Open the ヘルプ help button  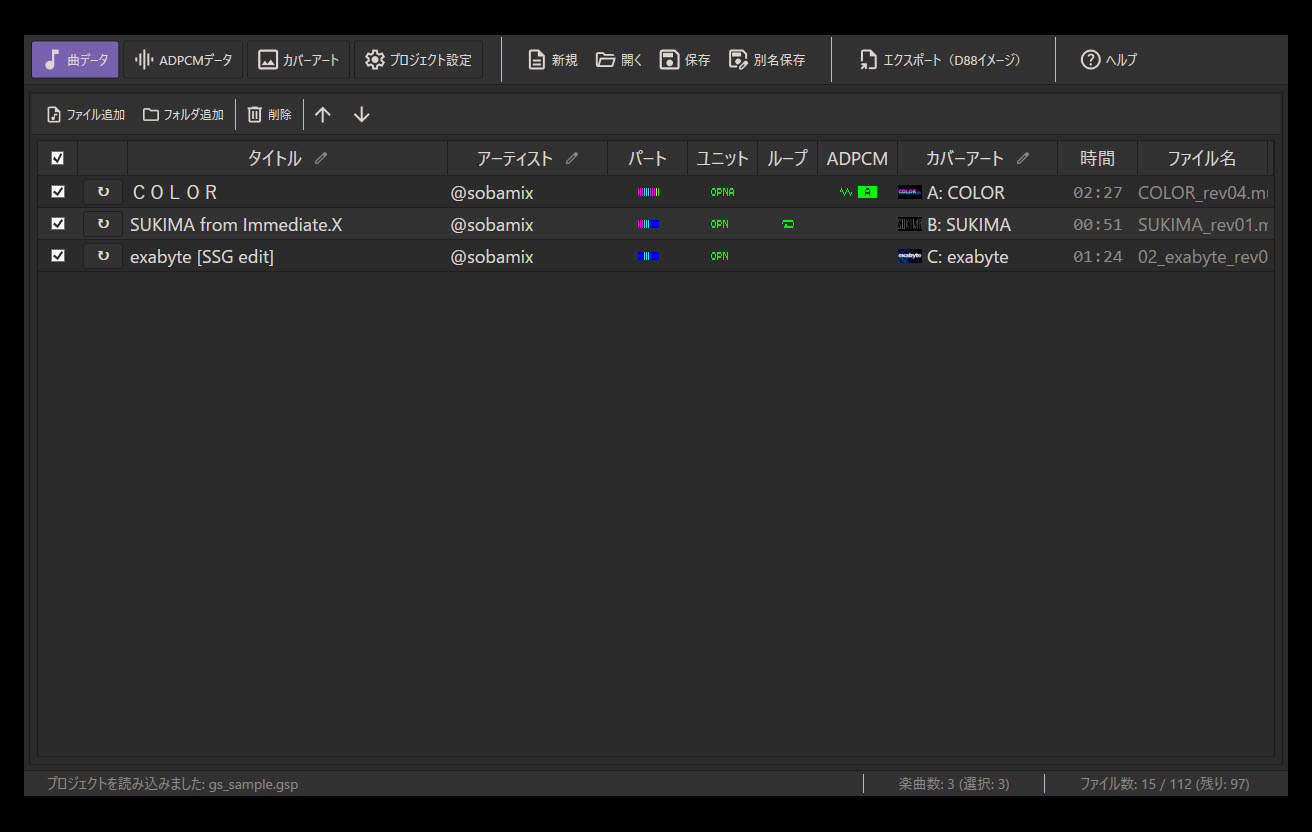[1109, 60]
